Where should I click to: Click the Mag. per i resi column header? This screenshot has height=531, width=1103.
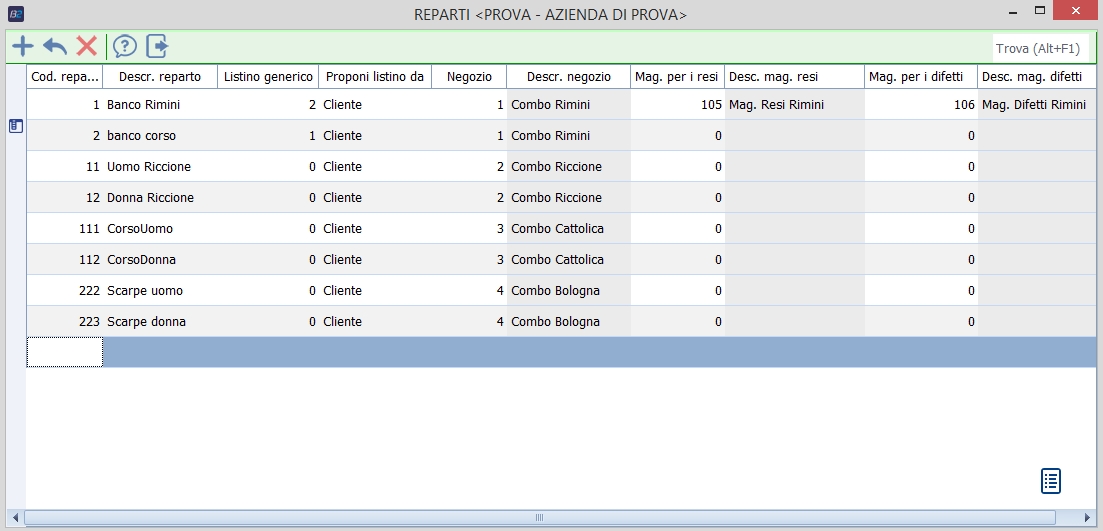pos(677,77)
